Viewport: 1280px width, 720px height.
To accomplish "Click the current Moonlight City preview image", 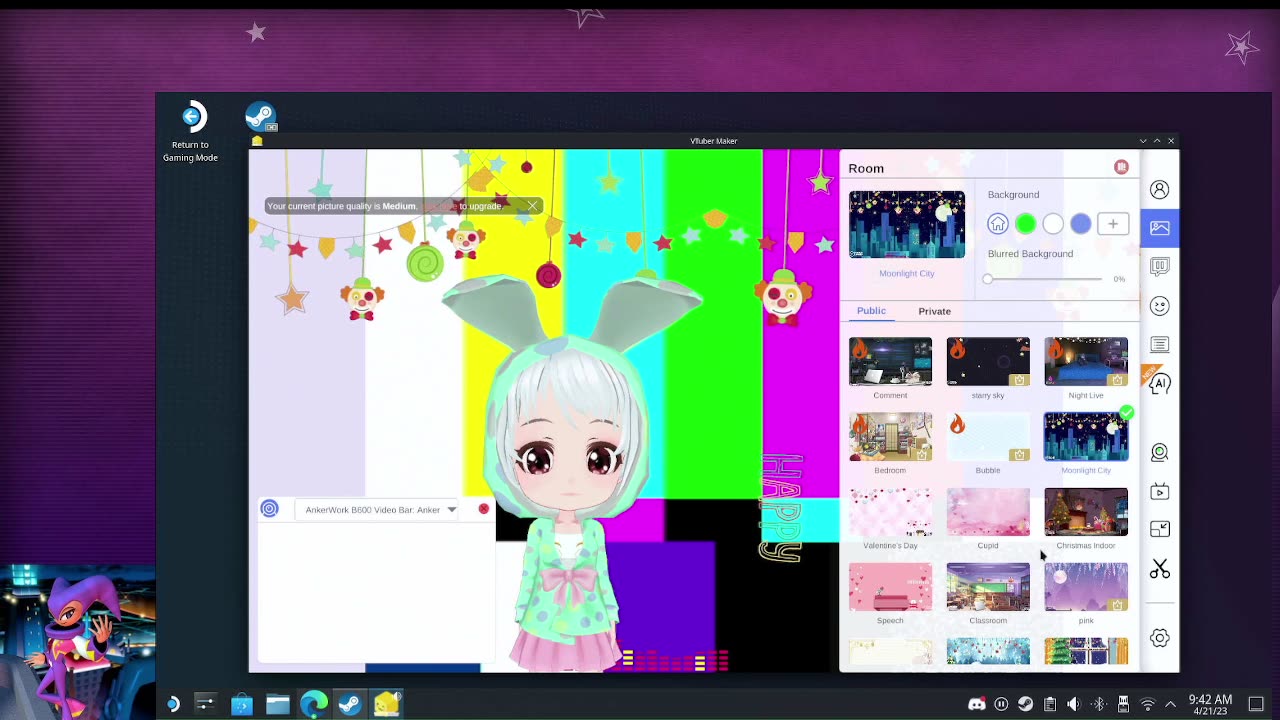I will coord(907,224).
